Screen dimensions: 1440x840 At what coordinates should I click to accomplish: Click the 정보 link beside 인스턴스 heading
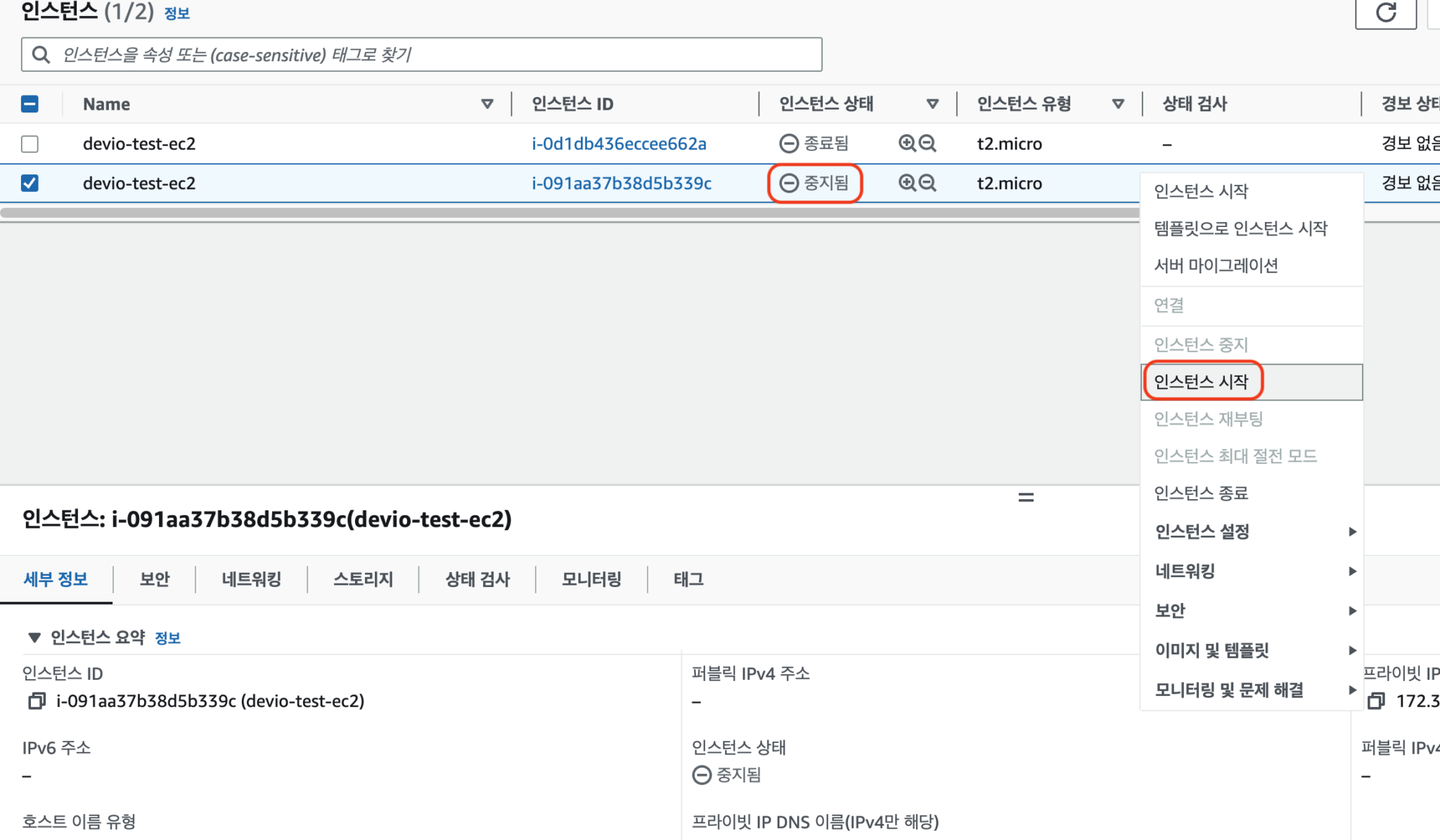[x=177, y=13]
